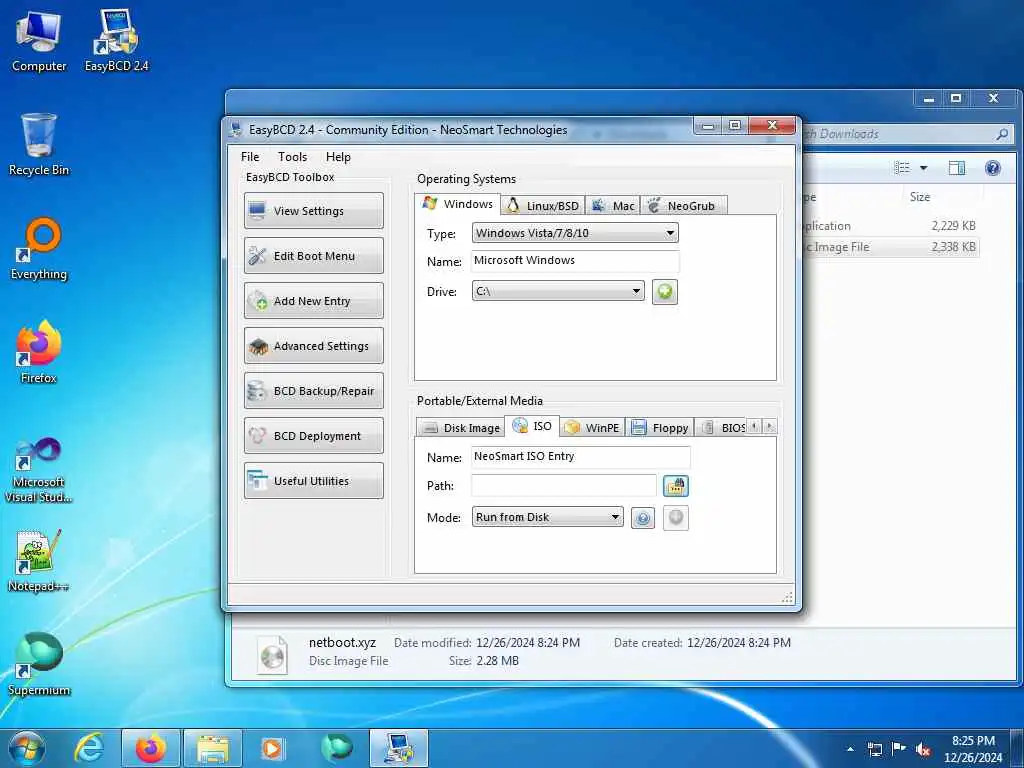This screenshot has height=768, width=1024.
Task: Click the grey add ISO entry button
Action: [676, 518]
